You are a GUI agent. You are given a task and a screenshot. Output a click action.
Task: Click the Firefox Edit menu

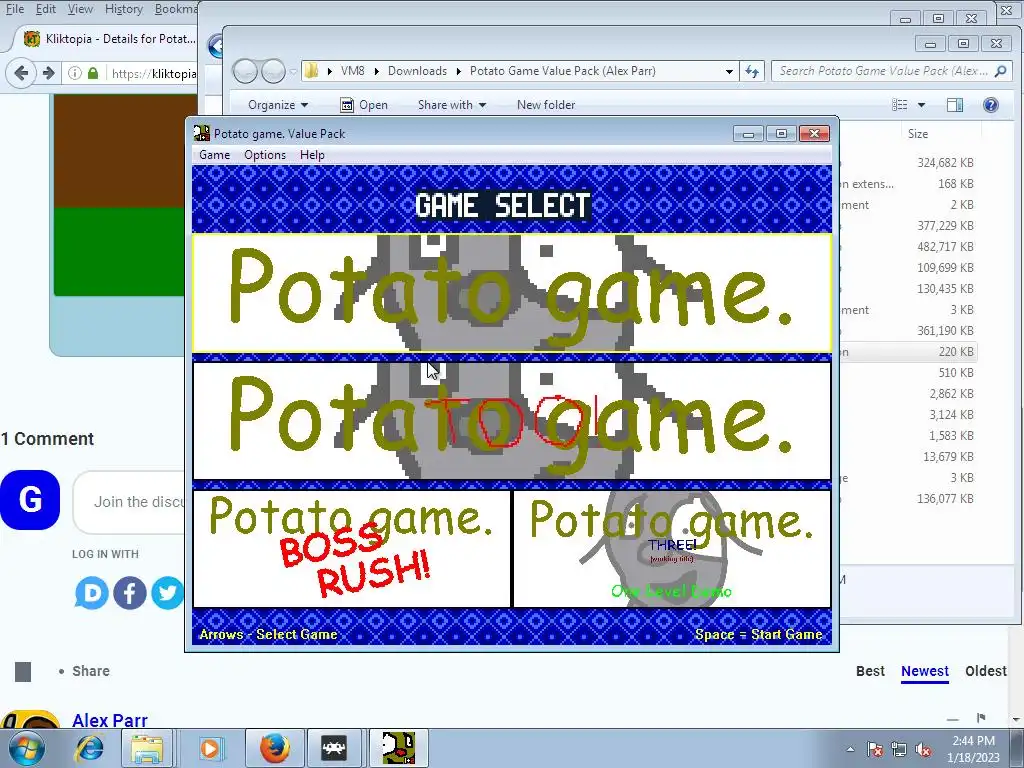(x=45, y=9)
